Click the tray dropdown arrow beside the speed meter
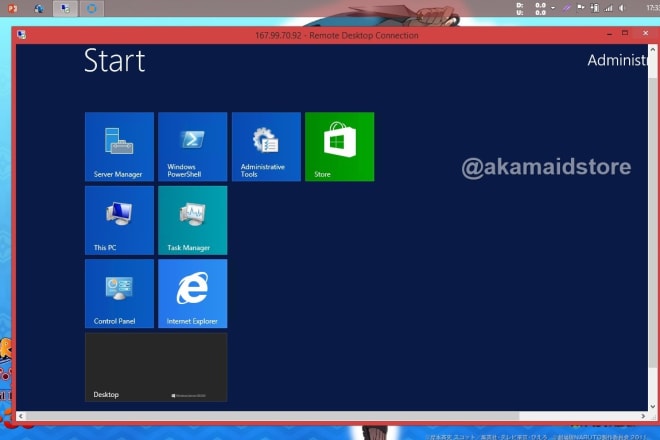 [x=553, y=8]
